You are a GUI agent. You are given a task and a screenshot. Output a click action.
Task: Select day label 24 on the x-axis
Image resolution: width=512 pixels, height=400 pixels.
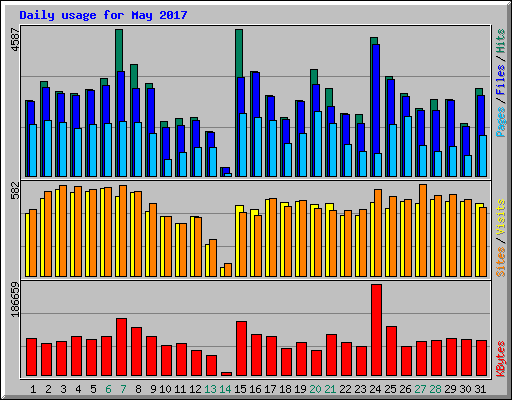(375, 389)
